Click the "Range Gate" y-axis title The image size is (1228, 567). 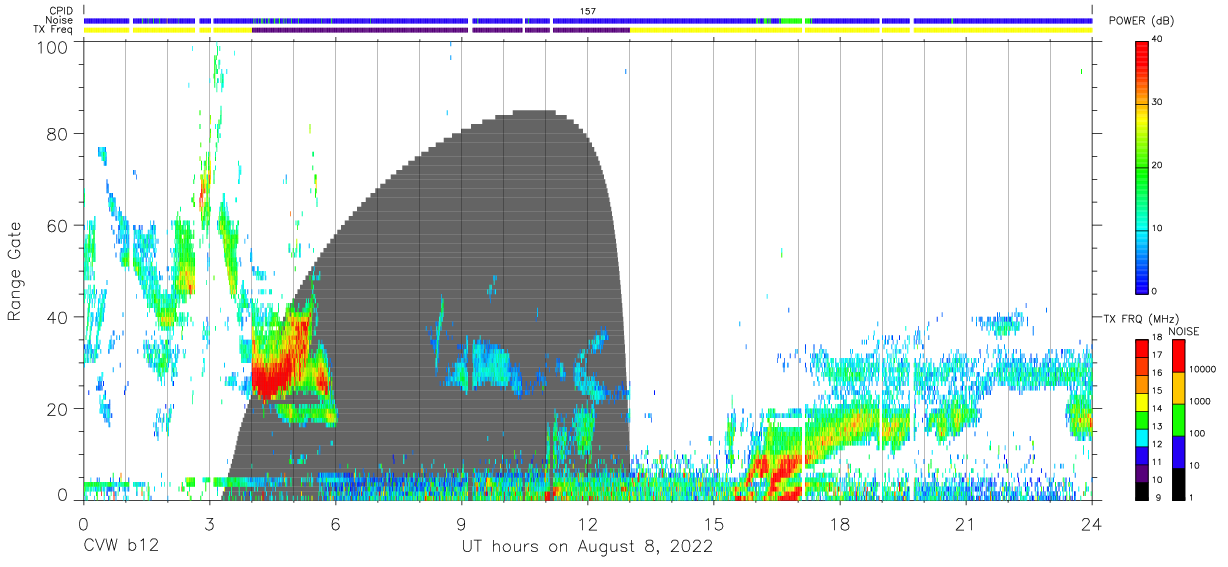coord(15,271)
